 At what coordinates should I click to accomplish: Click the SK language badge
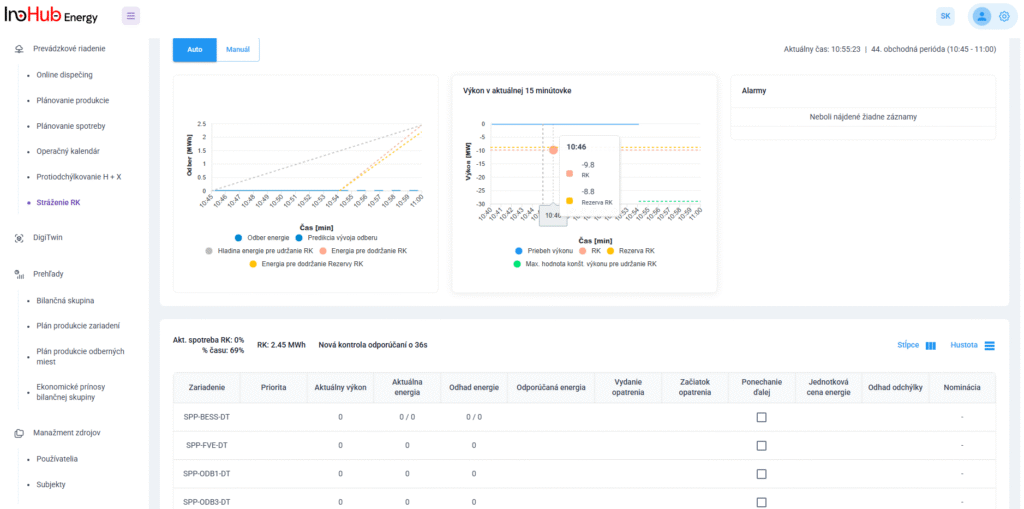tap(945, 16)
